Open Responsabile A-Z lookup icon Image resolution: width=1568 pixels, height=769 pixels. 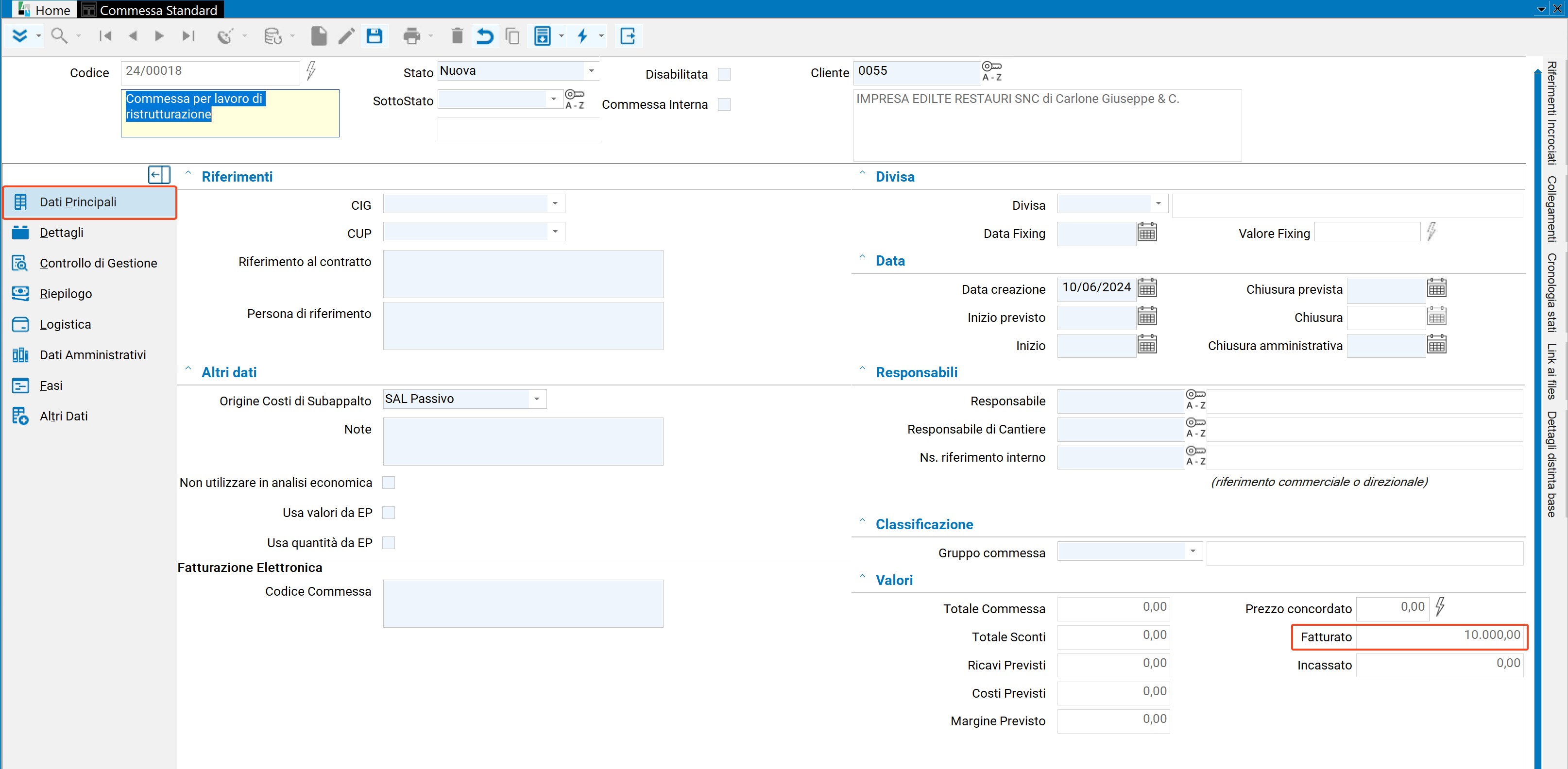(1195, 400)
